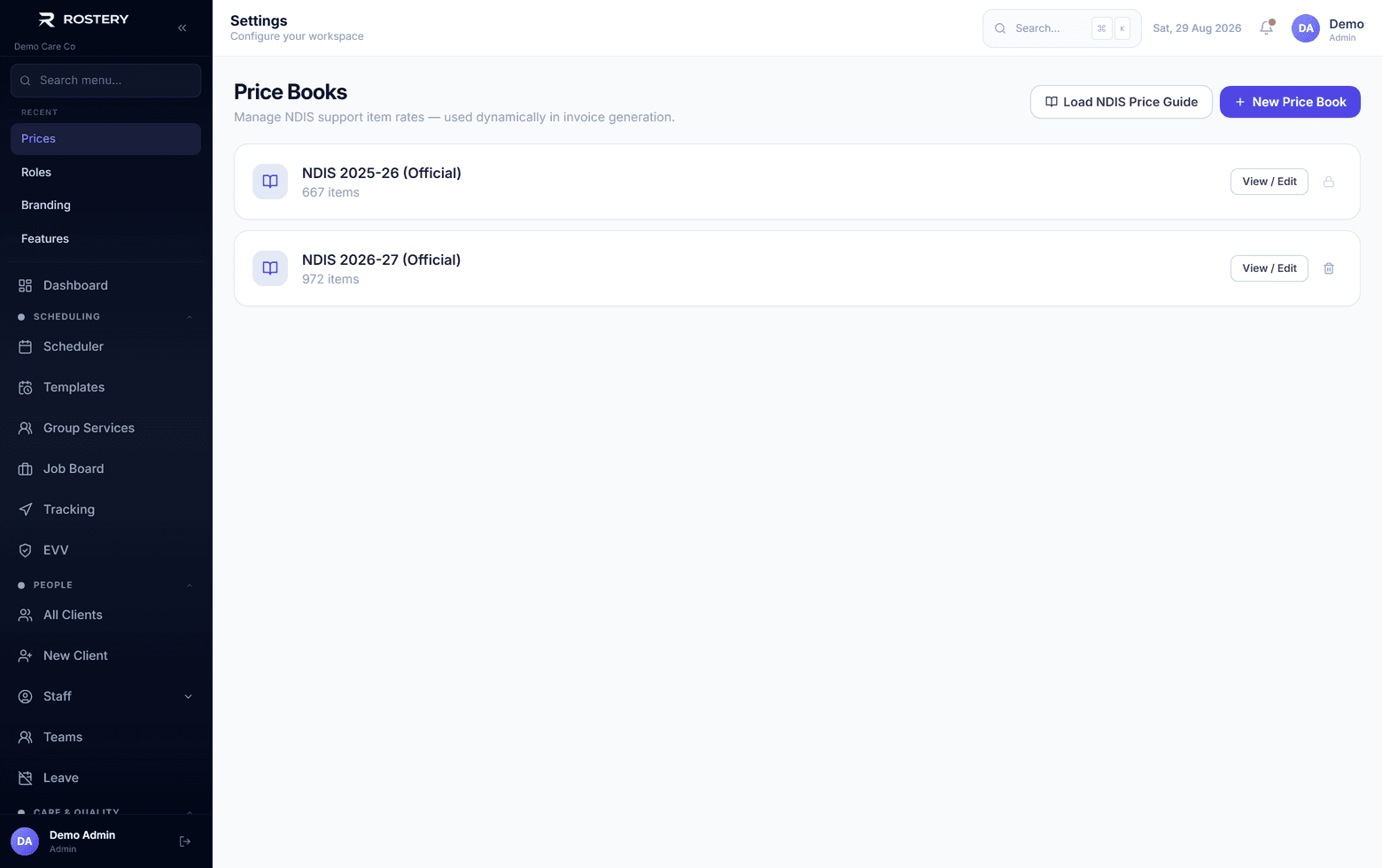Click the date Sat, 29 Aug 2026
The width and height of the screenshot is (1382, 868).
[x=1197, y=28]
